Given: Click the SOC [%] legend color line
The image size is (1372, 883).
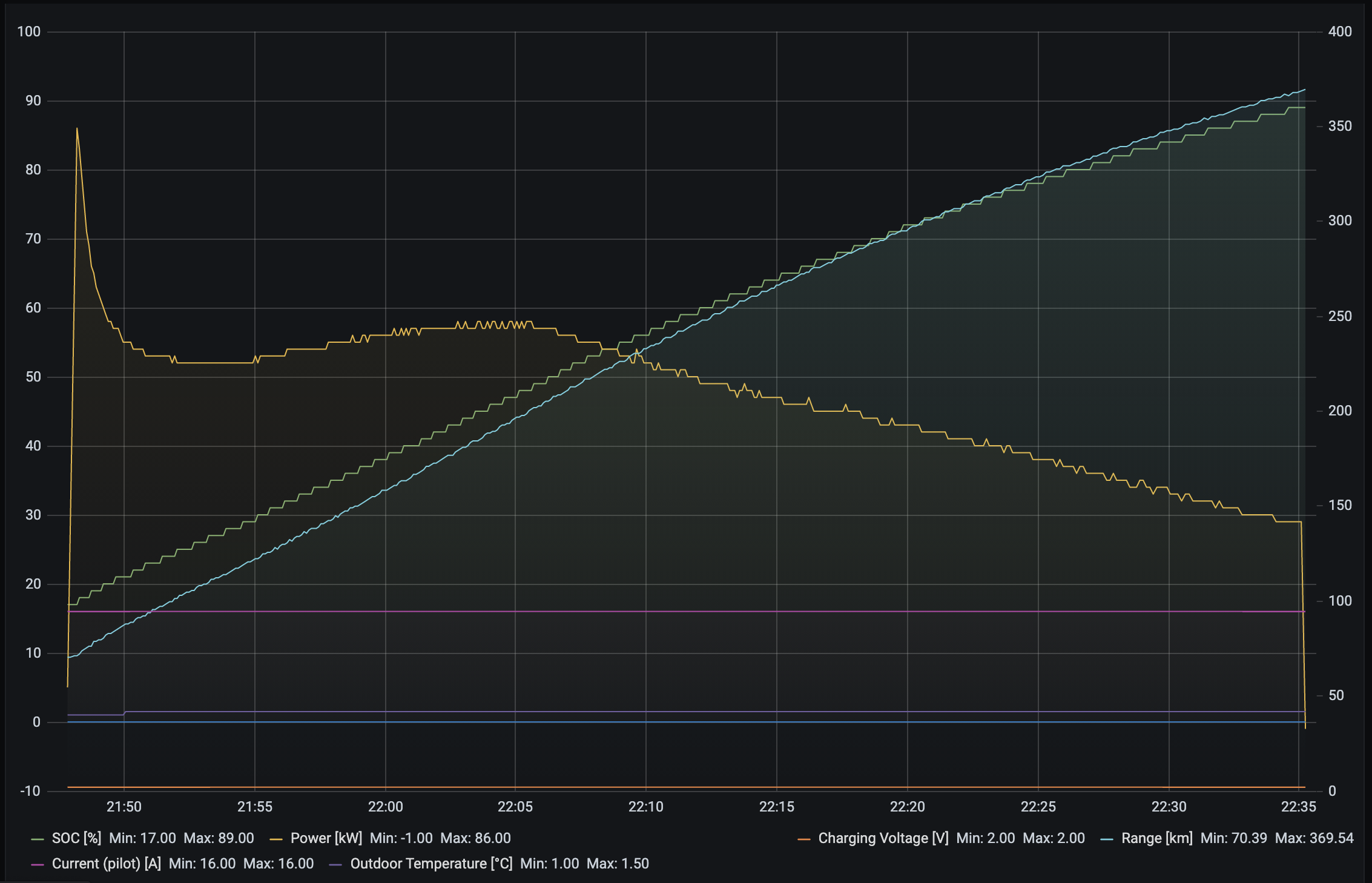Looking at the screenshot, I should click(x=38, y=839).
